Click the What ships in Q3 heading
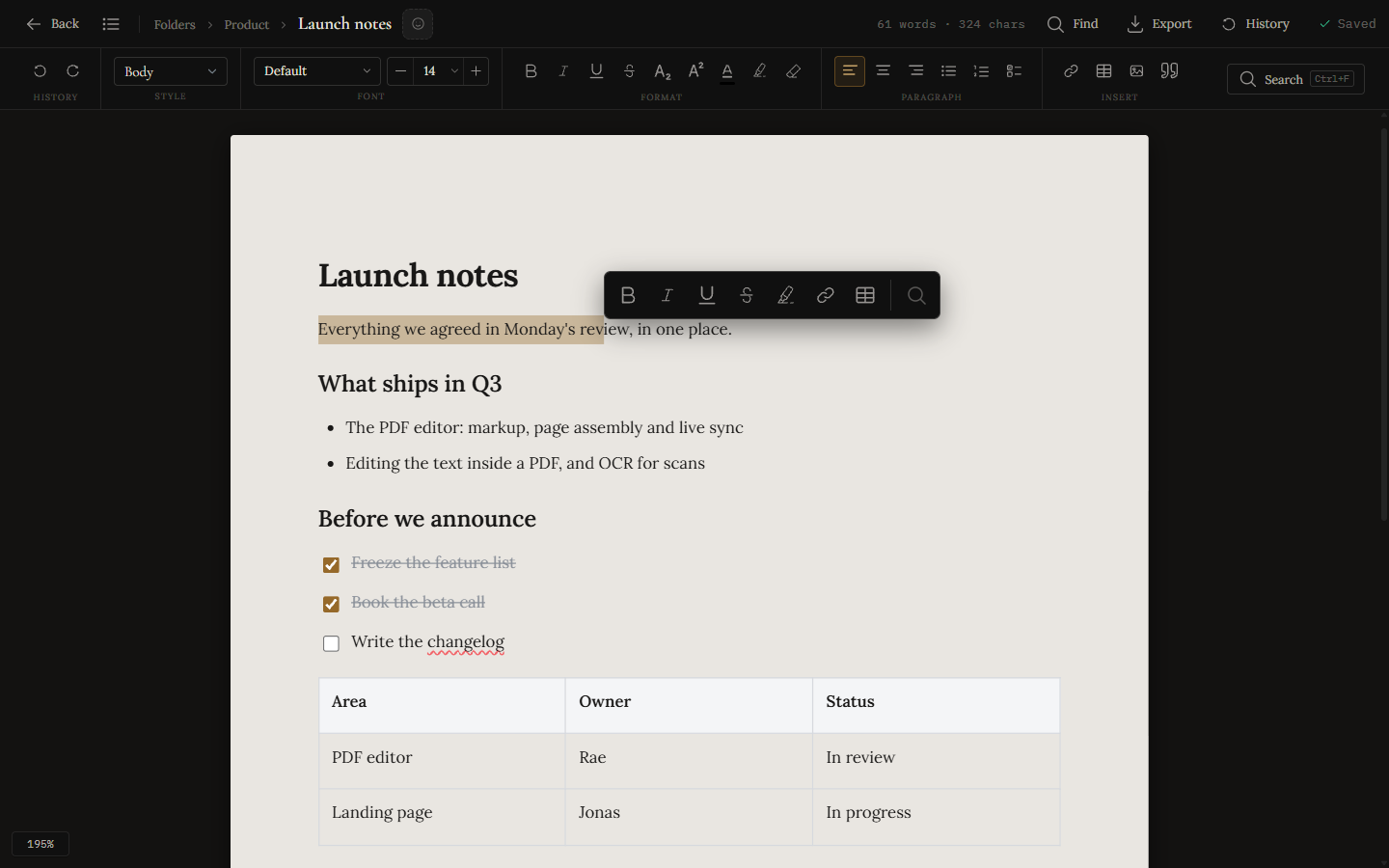 click(x=410, y=384)
